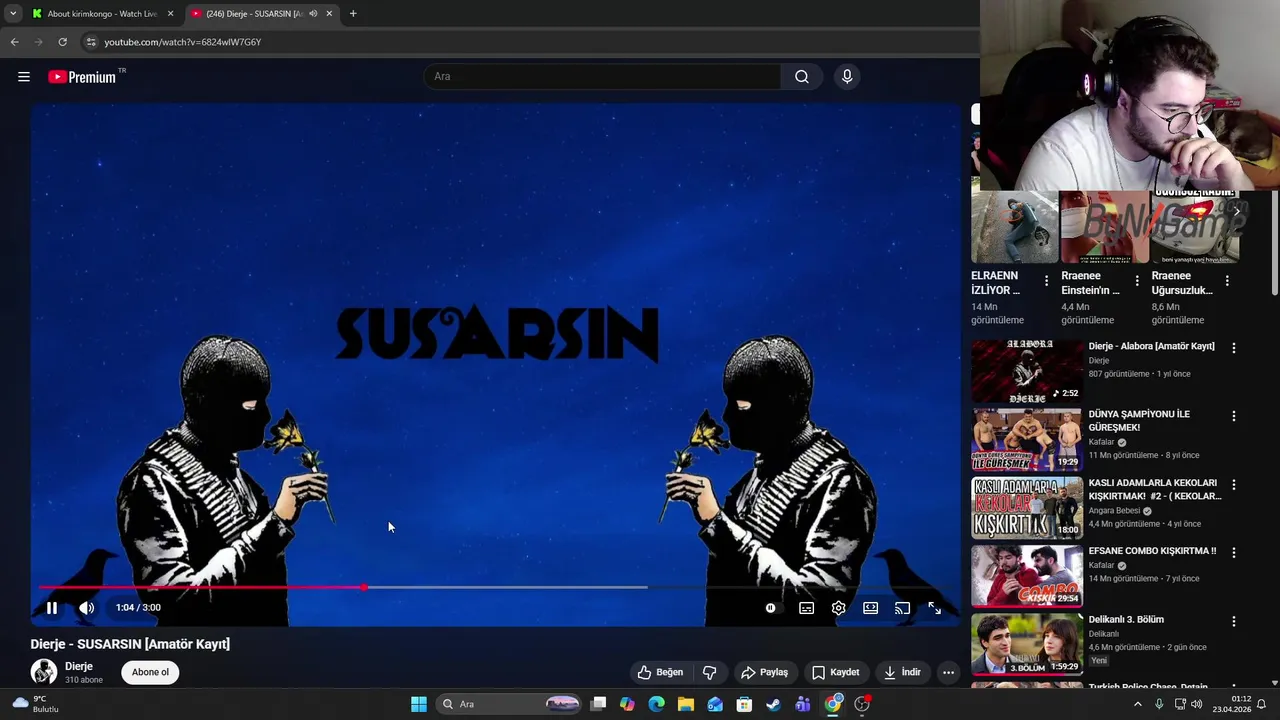Open more actions ellipsis under video
The image size is (1280, 720).
[948, 672]
